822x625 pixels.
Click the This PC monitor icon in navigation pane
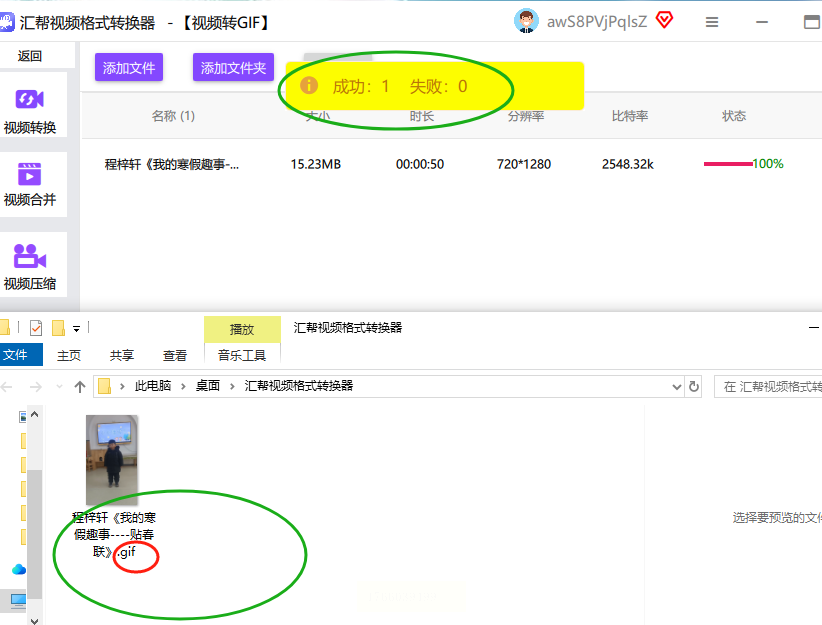18,600
